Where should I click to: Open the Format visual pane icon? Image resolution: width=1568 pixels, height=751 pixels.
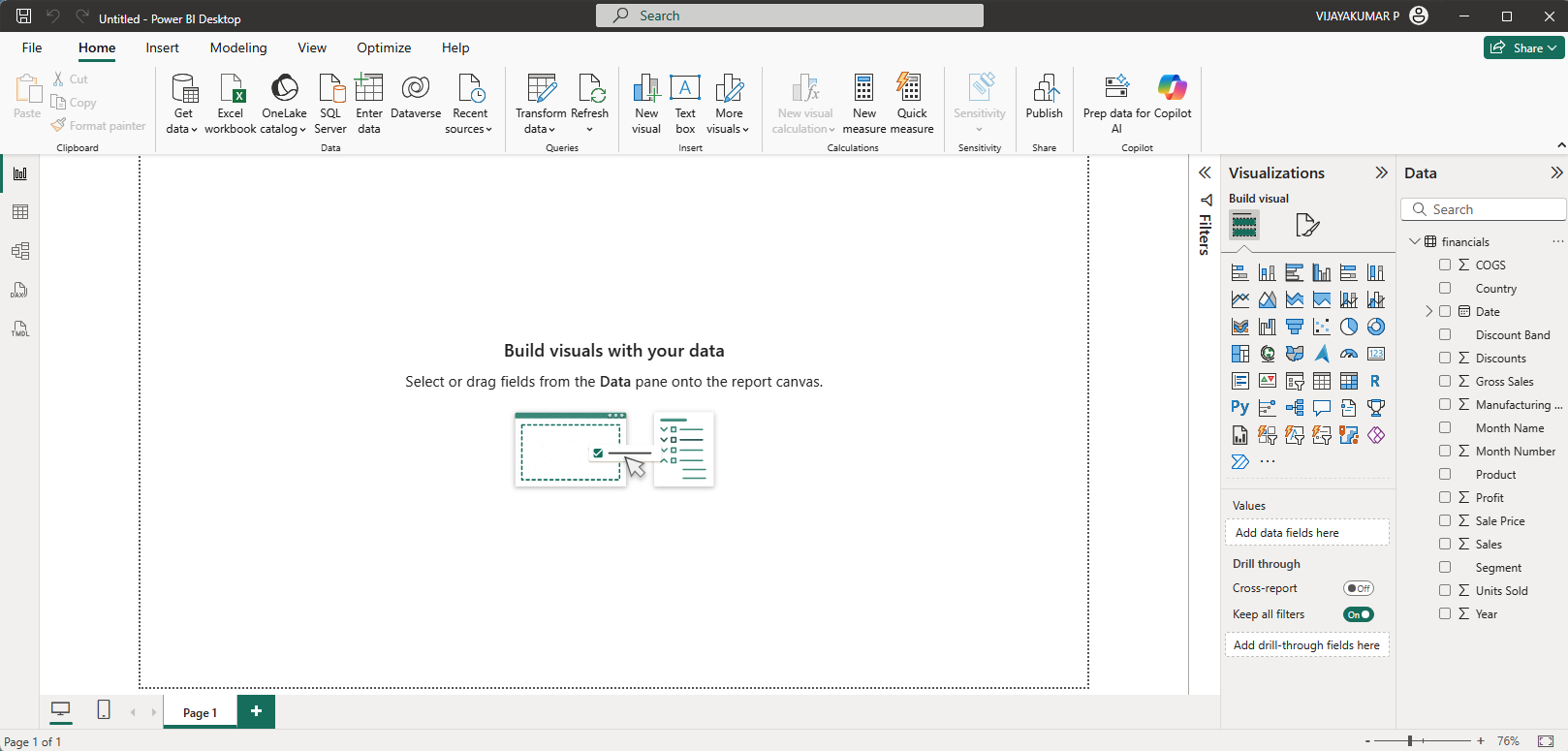coord(1307,226)
